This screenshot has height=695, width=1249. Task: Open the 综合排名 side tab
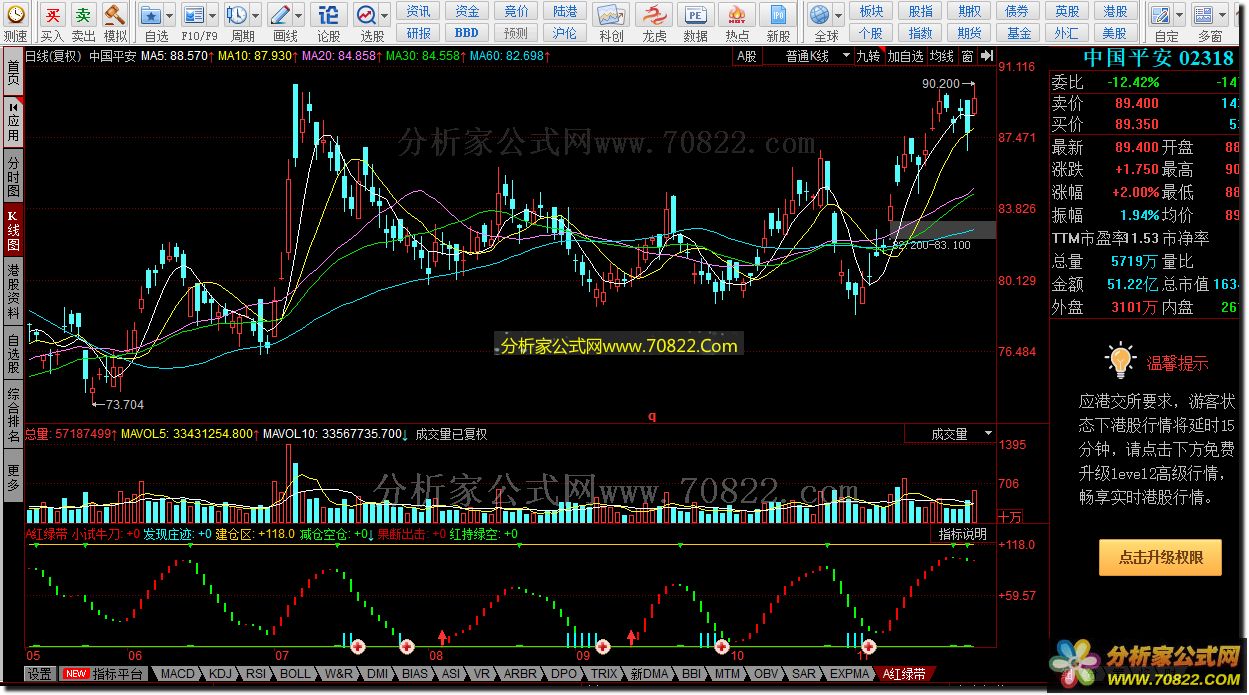[x=13, y=414]
